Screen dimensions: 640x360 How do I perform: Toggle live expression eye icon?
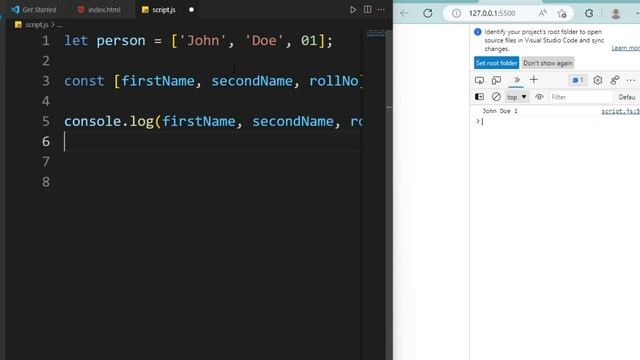click(539, 97)
